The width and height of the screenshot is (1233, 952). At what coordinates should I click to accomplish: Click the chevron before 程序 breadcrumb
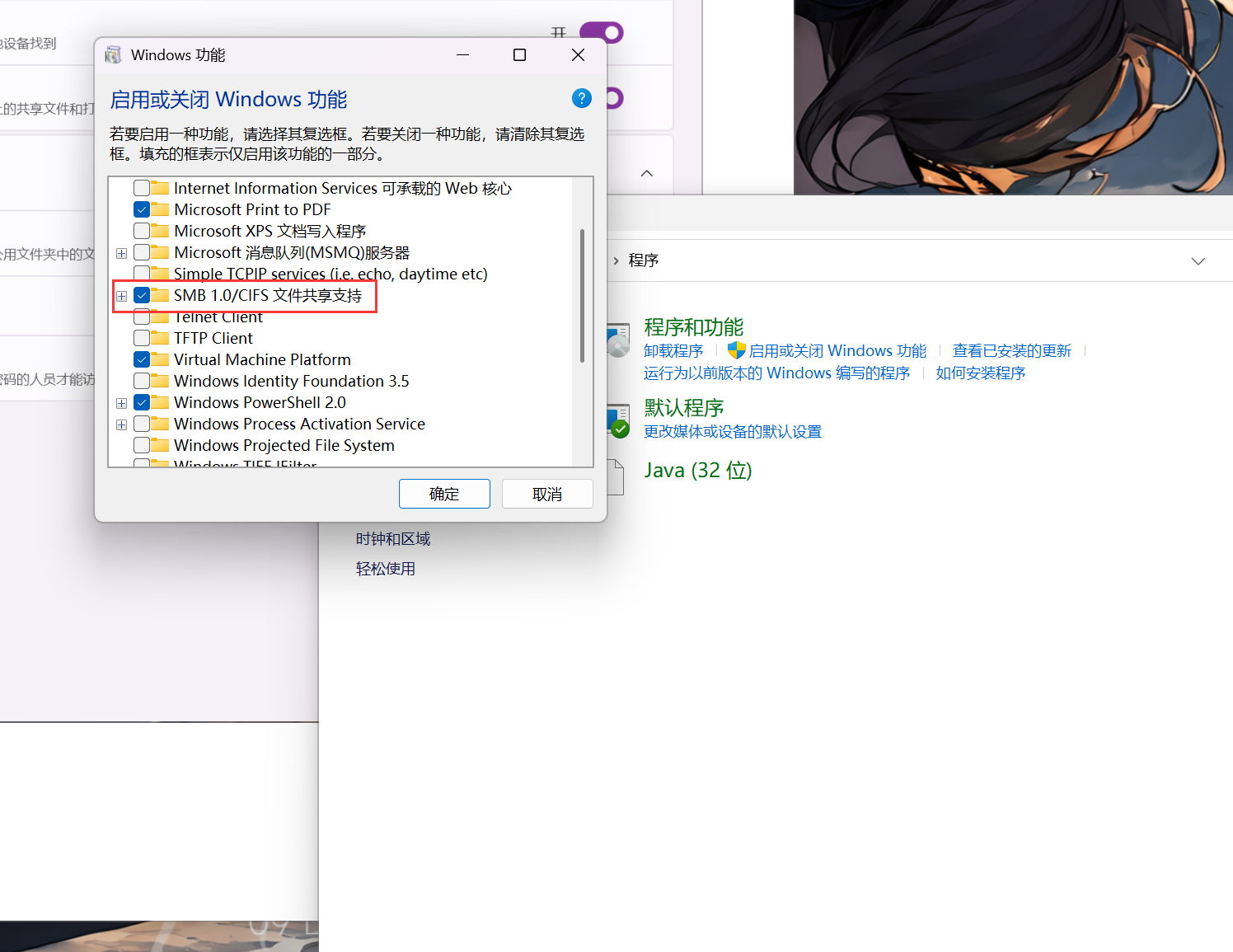point(616,261)
